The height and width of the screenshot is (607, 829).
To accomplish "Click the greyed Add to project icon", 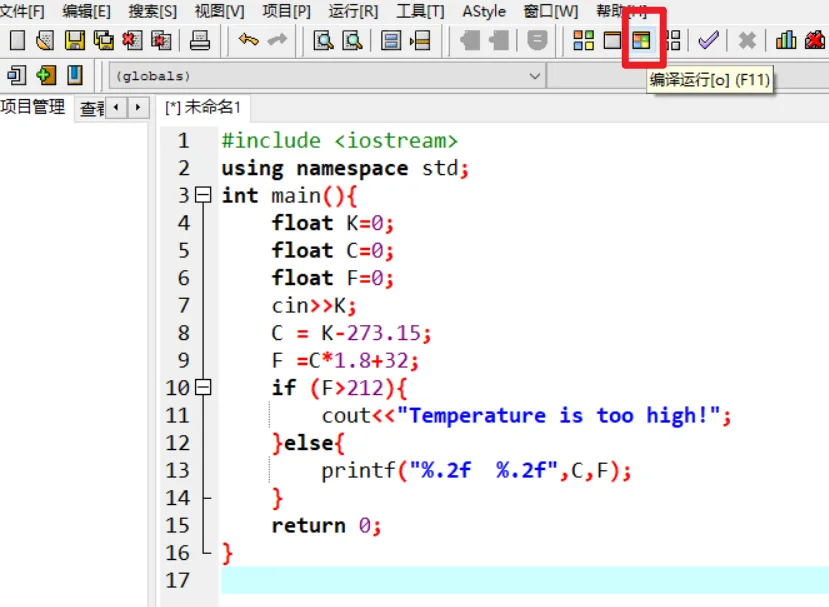I will click(x=469, y=40).
